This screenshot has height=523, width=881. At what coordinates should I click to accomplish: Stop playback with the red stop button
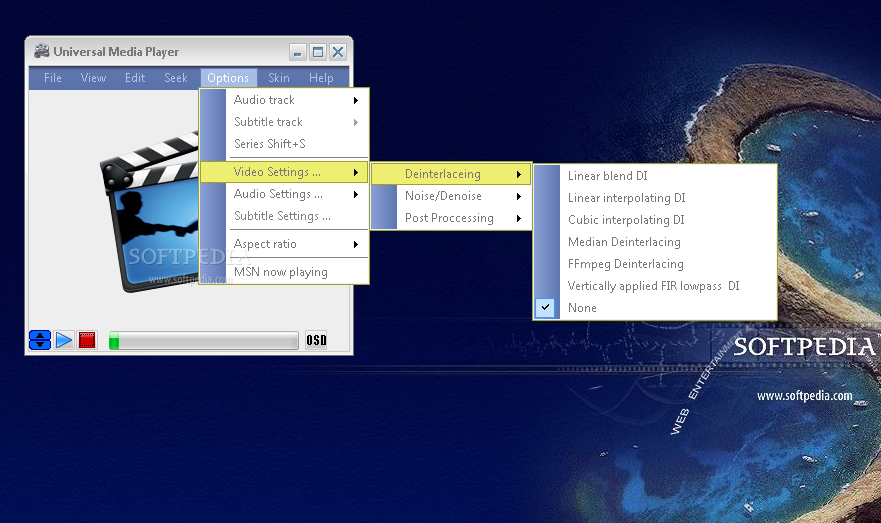87,340
